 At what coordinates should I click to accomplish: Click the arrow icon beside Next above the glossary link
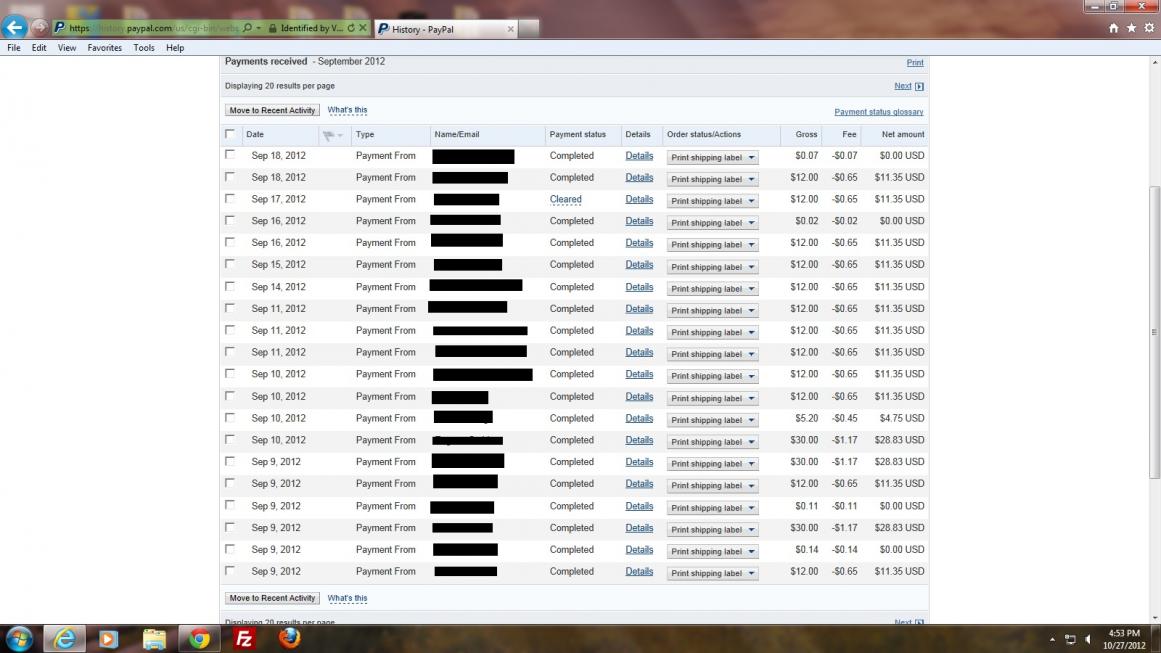pos(919,87)
